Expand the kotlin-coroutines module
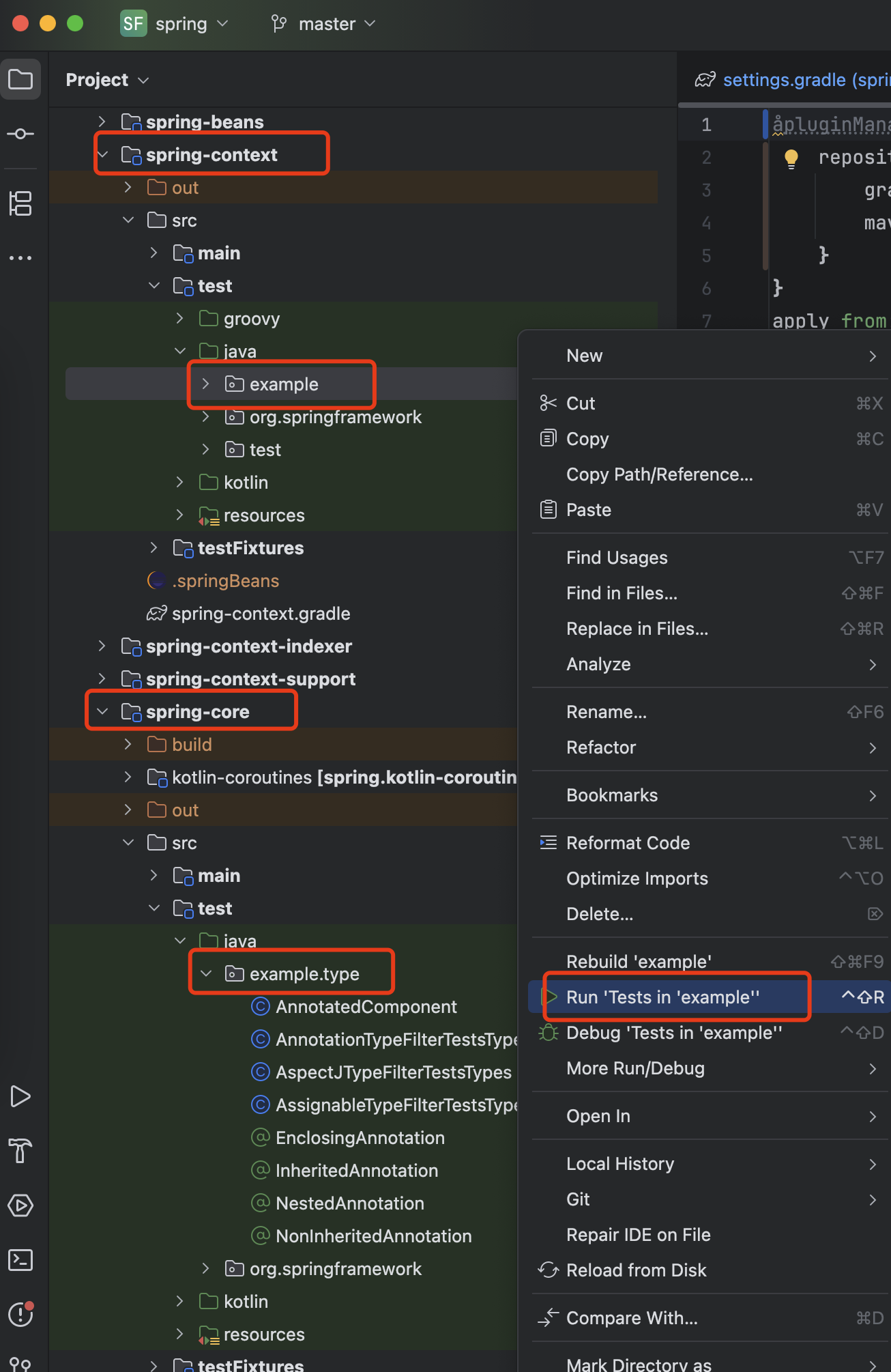 [128, 777]
